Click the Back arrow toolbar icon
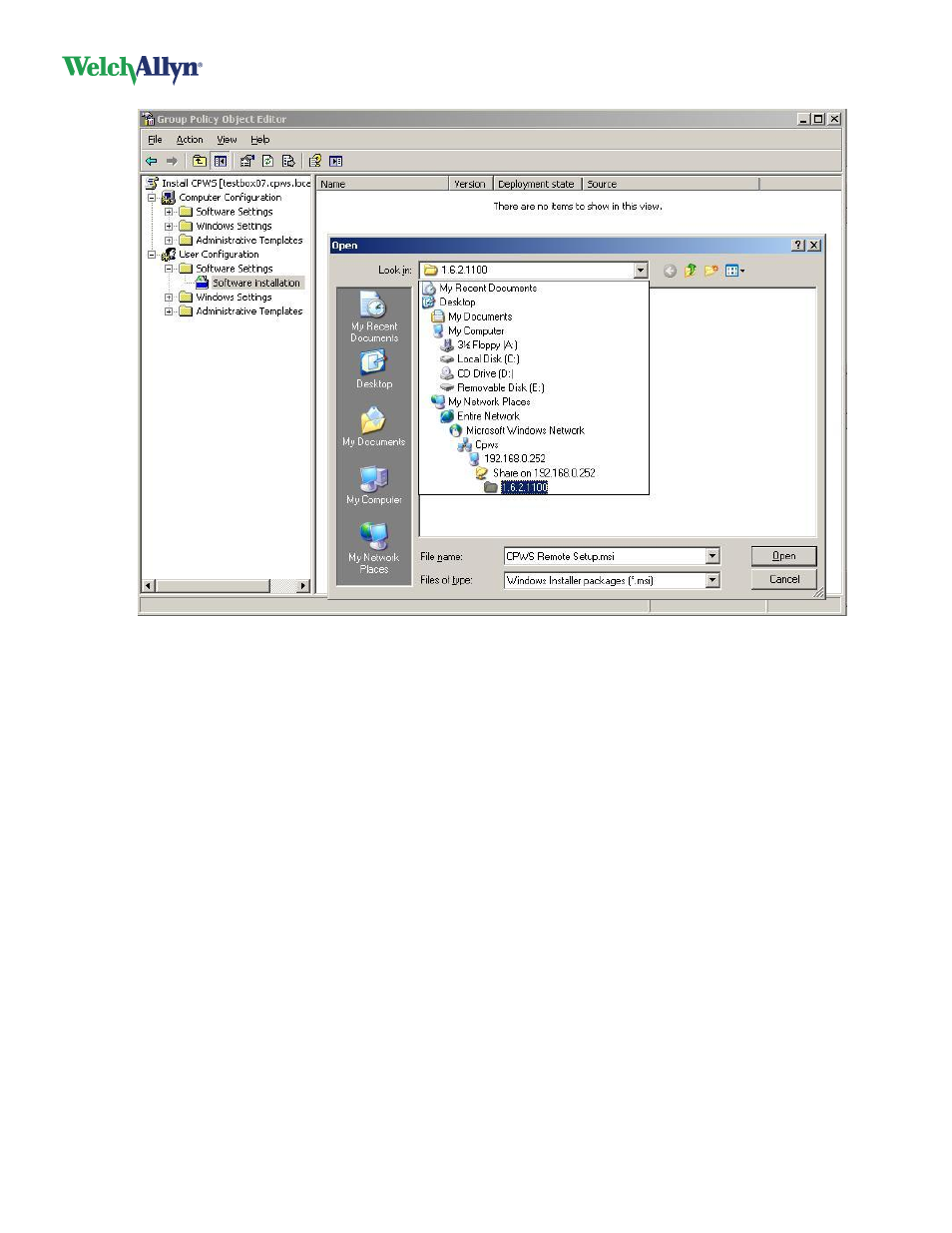 152,161
